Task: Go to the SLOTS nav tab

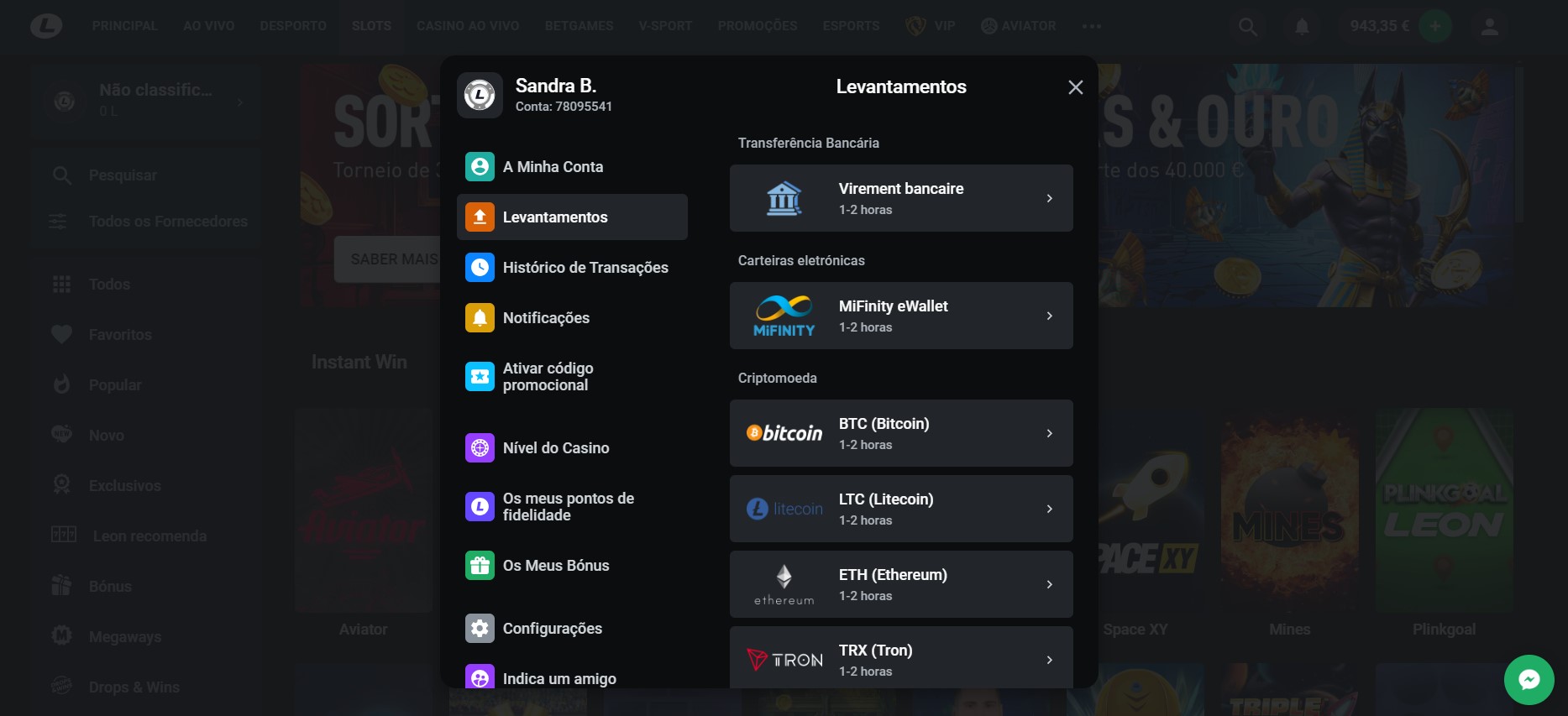Action: (371, 26)
